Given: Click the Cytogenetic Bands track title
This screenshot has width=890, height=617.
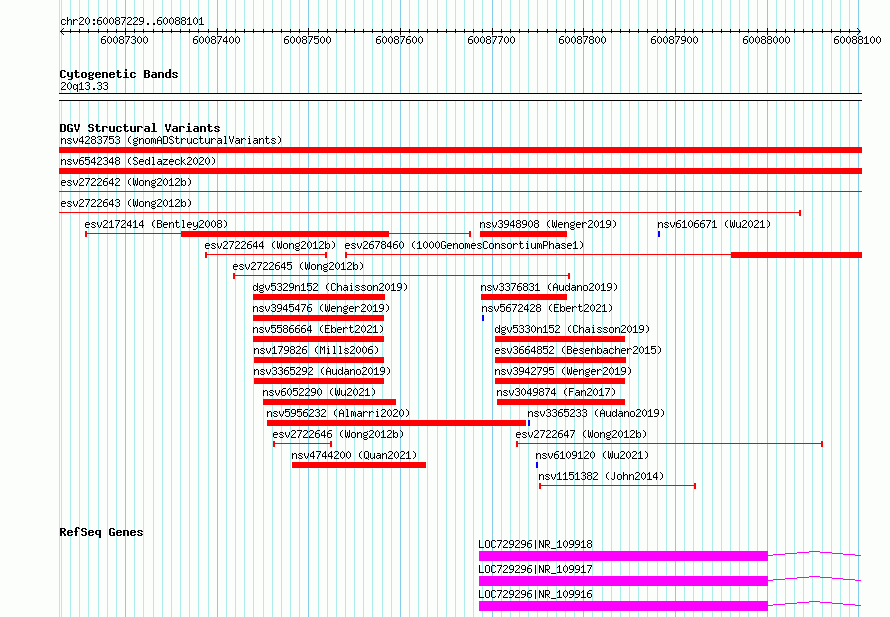Looking at the screenshot, I should [119, 74].
